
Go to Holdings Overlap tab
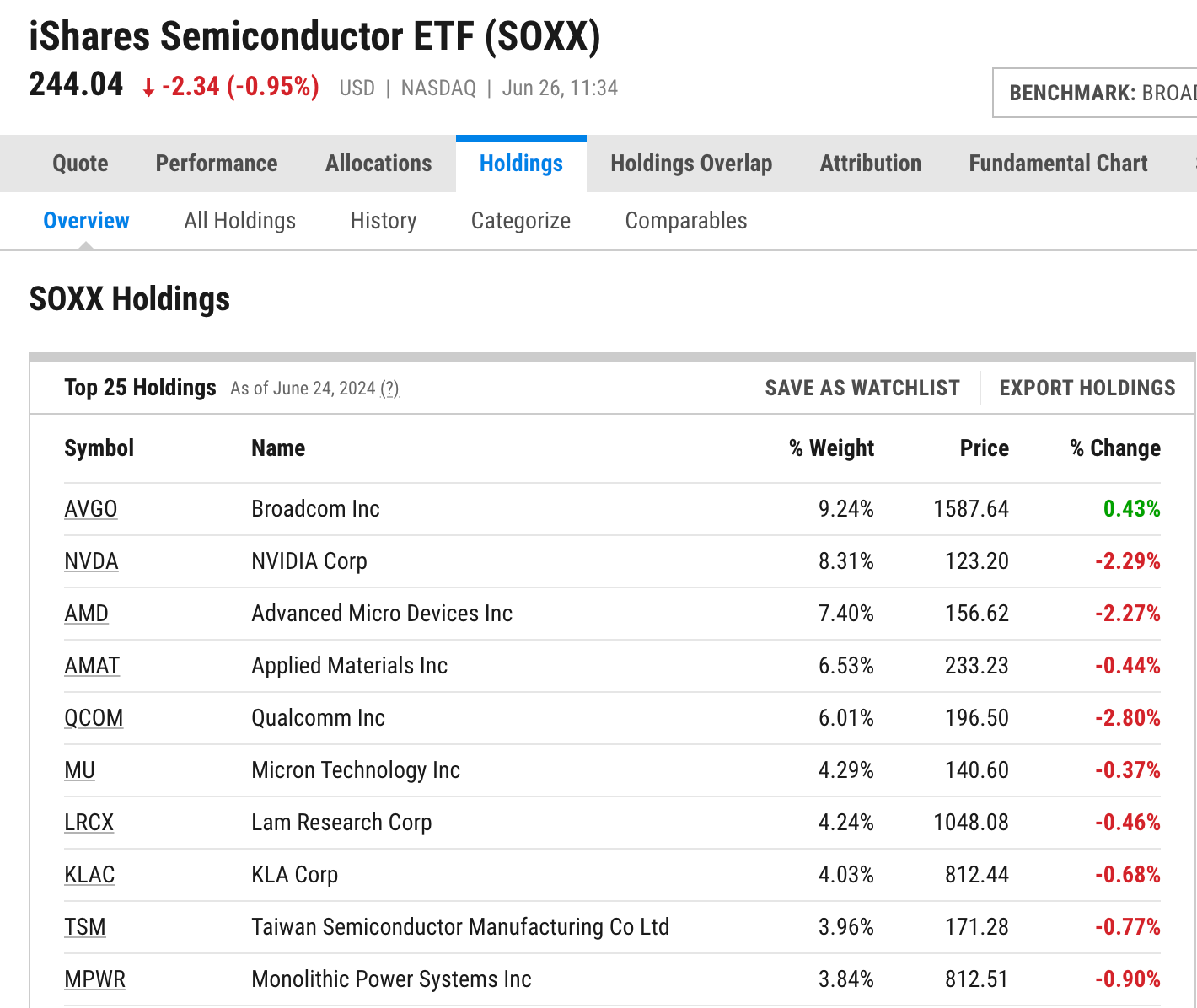click(x=691, y=164)
